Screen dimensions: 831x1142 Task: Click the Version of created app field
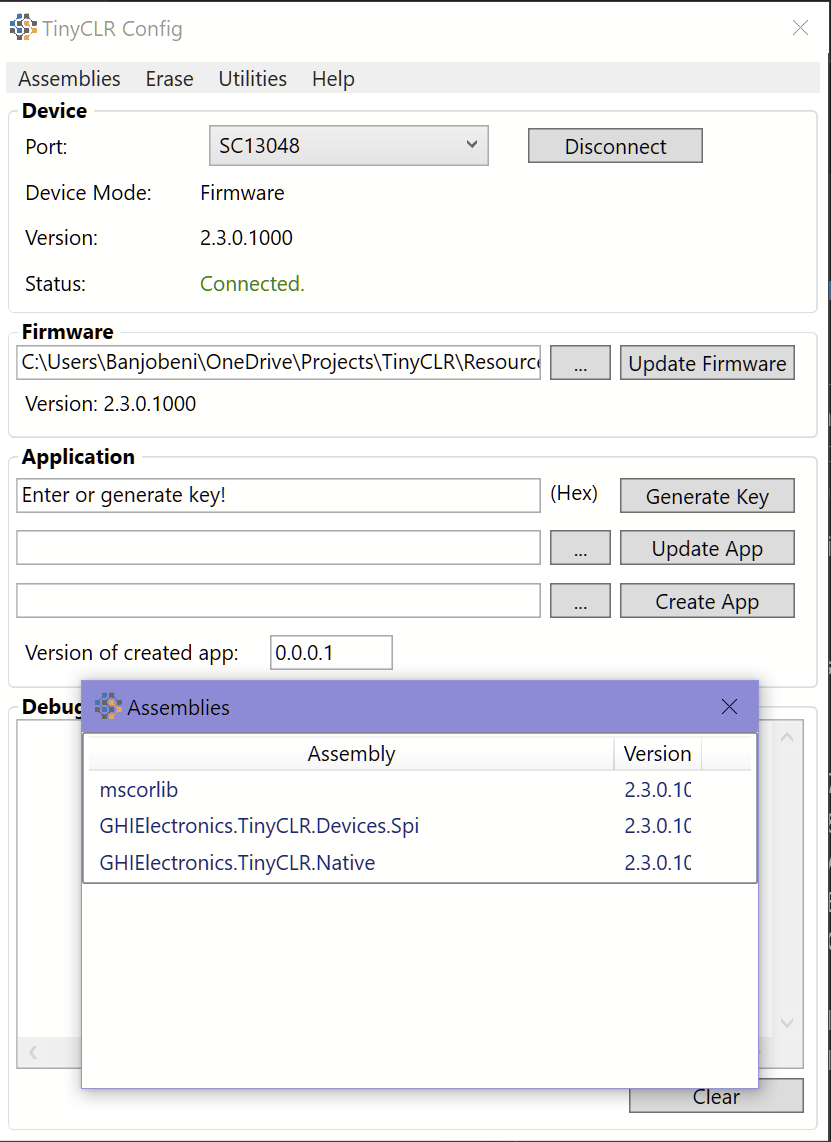(331, 653)
